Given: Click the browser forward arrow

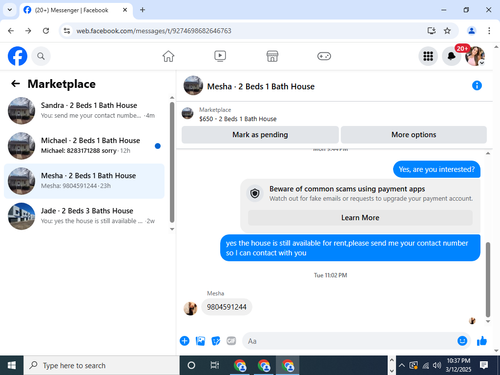Looking at the screenshot, I should pyautogui.click(x=28, y=31).
